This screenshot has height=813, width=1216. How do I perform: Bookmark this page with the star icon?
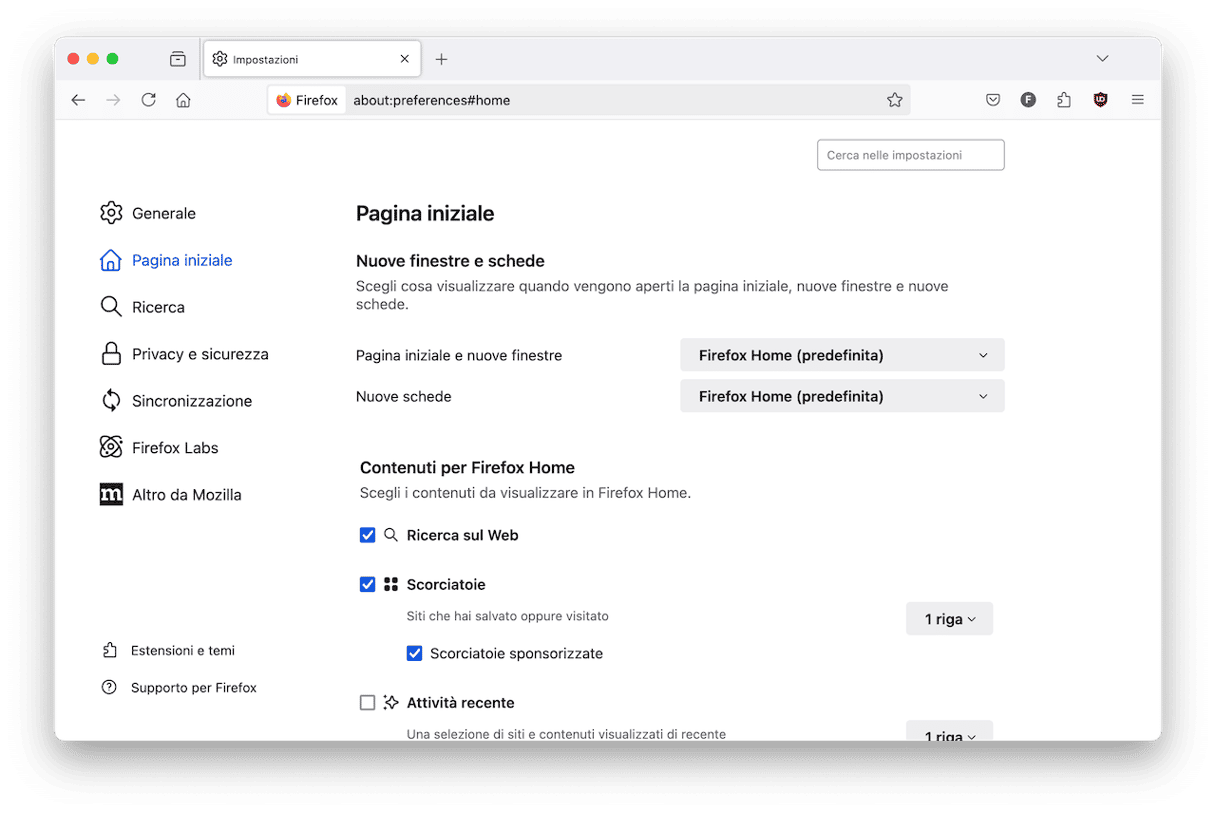click(x=895, y=100)
